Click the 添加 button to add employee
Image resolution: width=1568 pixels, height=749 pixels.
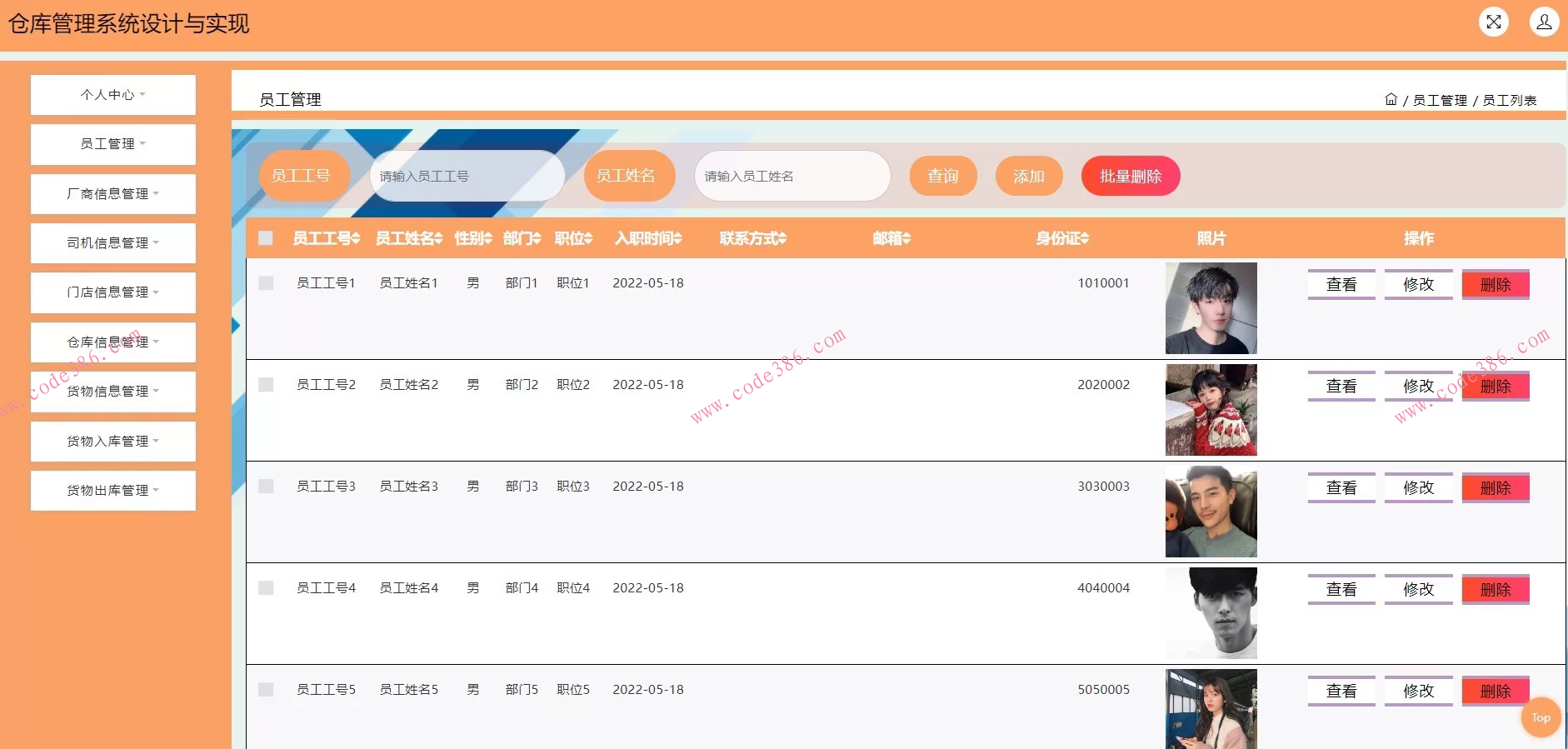[1029, 176]
